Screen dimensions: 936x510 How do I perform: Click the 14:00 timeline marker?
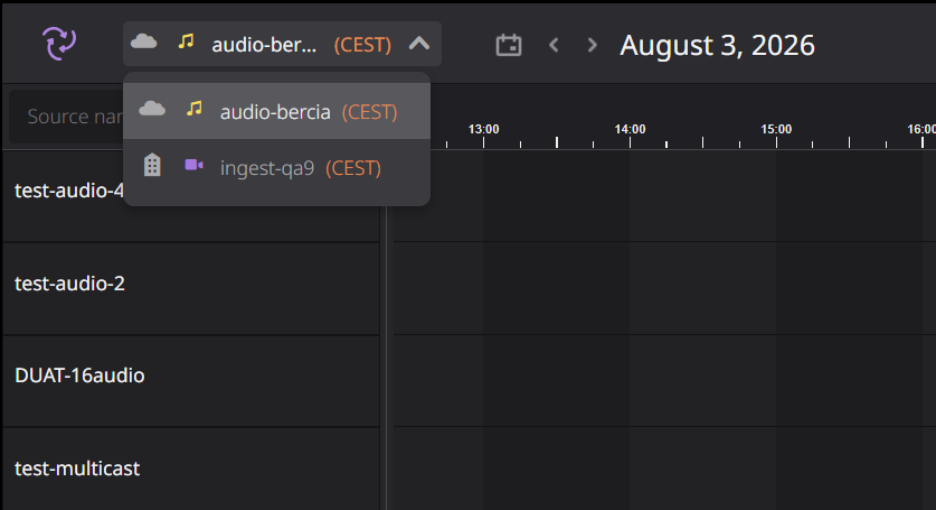pyautogui.click(x=630, y=129)
